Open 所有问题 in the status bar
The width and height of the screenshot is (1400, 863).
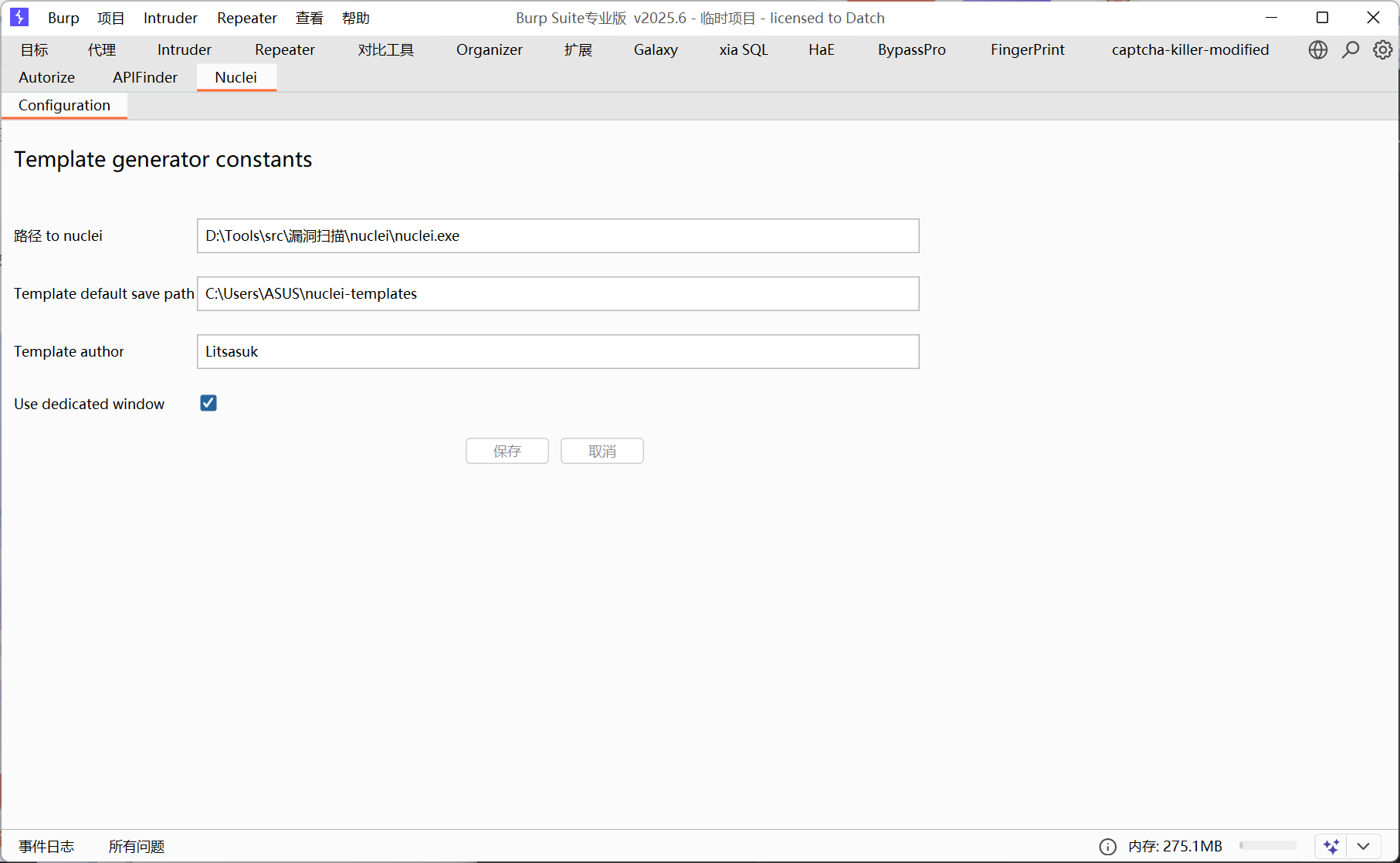click(137, 847)
